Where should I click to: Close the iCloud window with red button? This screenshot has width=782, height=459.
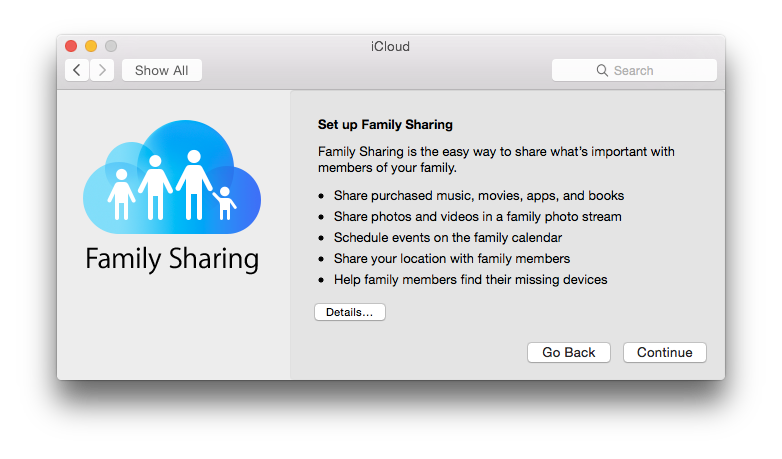tap(71, 46)
